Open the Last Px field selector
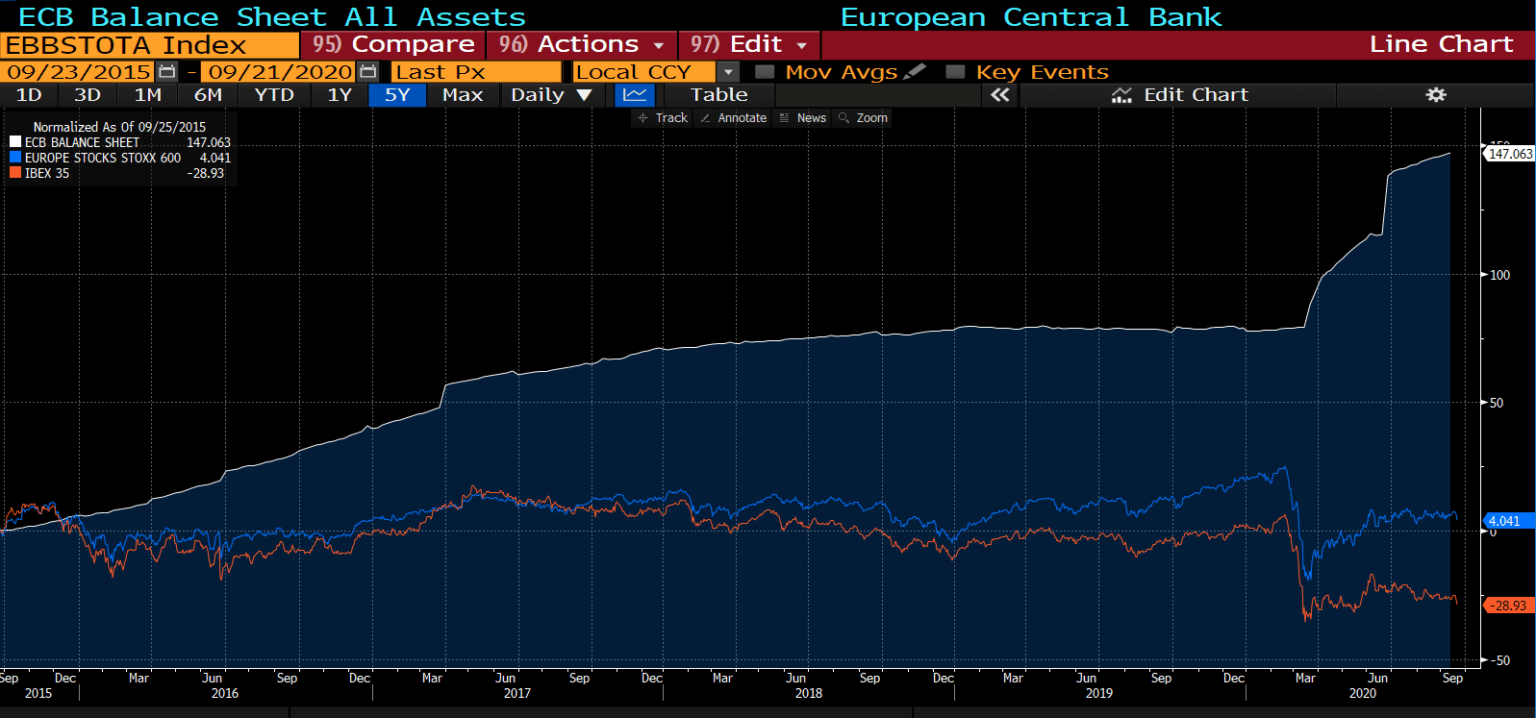 coord(476,72)
